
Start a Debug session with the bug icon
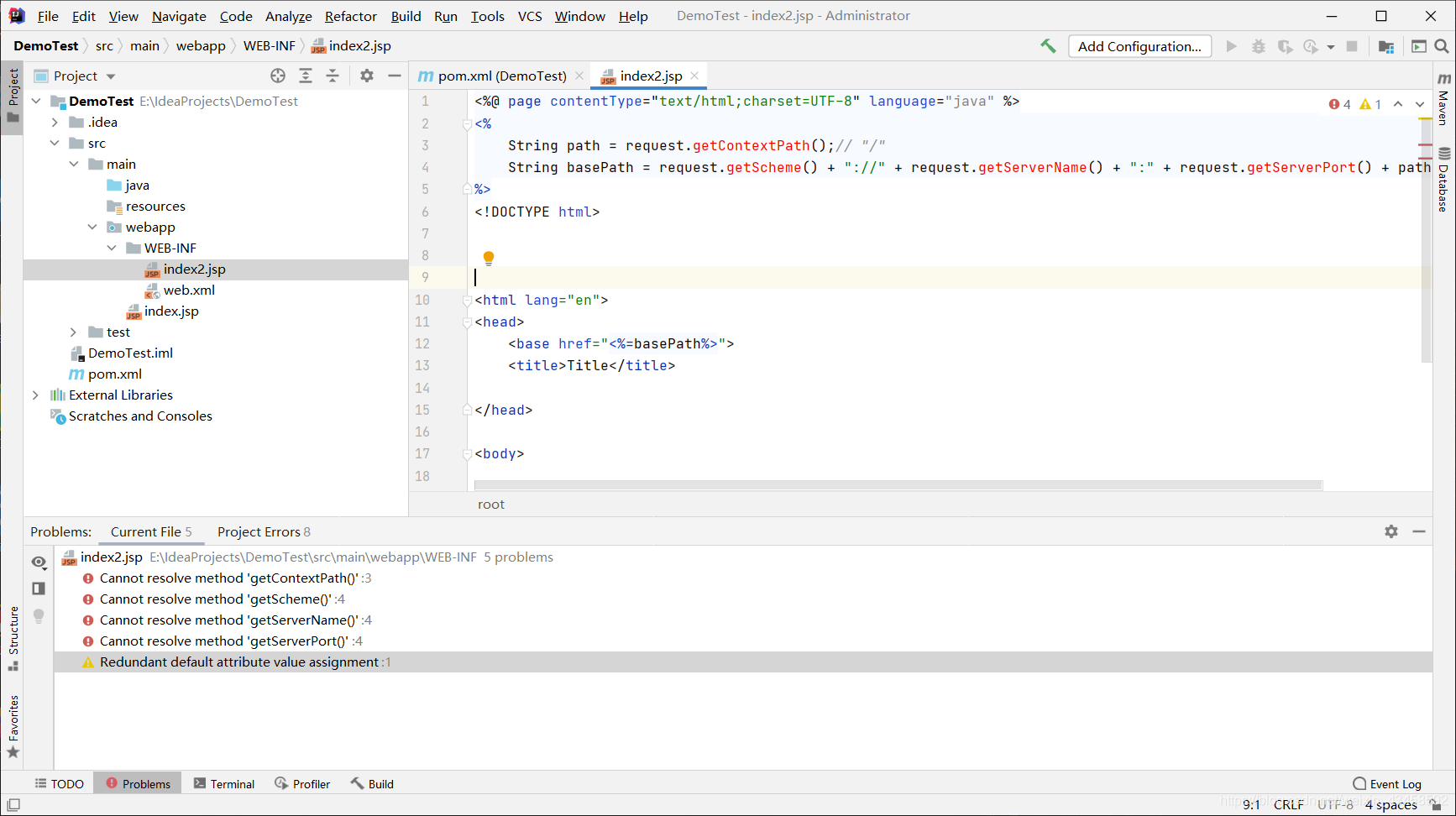1258,46
